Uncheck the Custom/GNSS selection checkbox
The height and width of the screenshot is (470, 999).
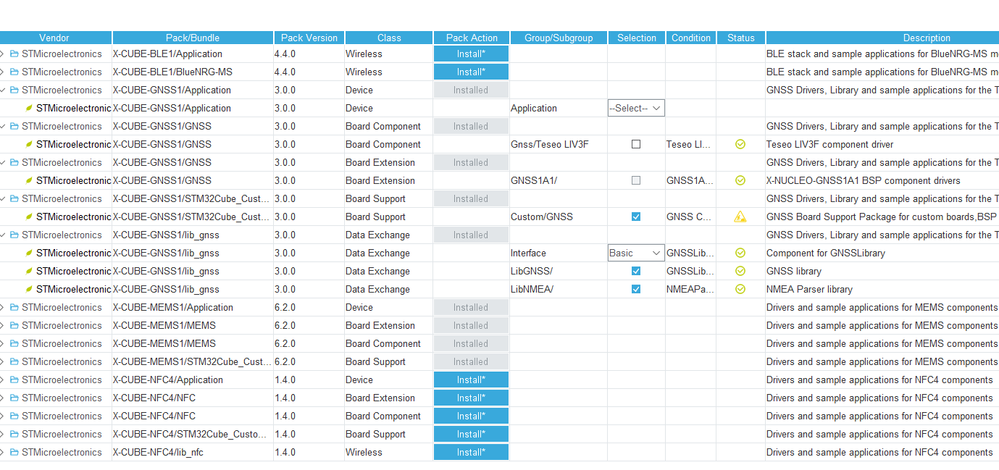pyautogui.click(x=636, y=217)
